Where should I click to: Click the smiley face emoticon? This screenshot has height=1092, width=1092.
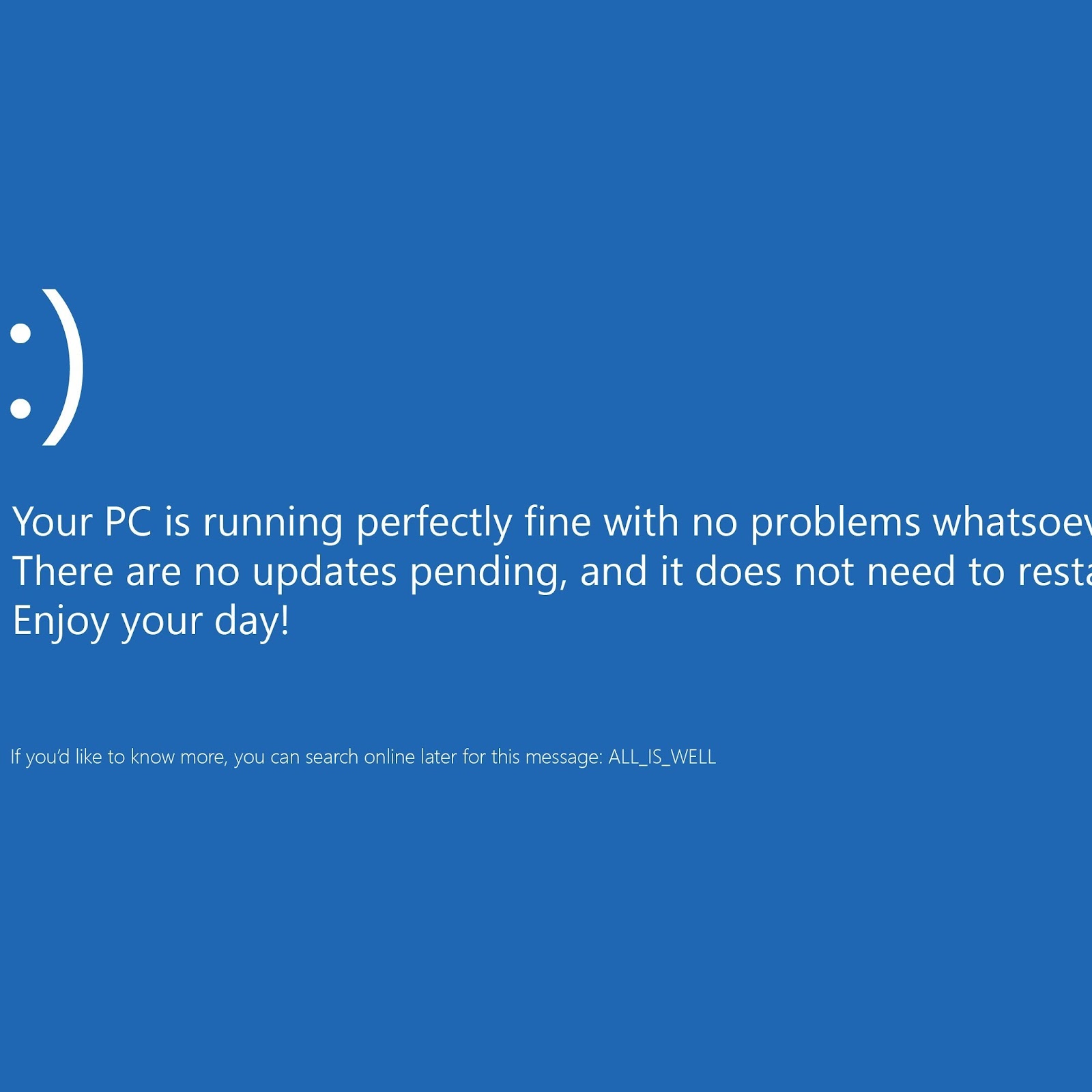click(47, 367)
